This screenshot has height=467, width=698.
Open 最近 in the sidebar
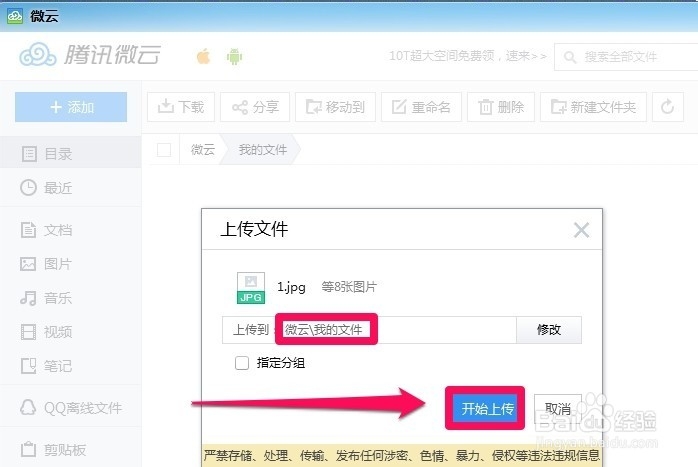(70, 188)
